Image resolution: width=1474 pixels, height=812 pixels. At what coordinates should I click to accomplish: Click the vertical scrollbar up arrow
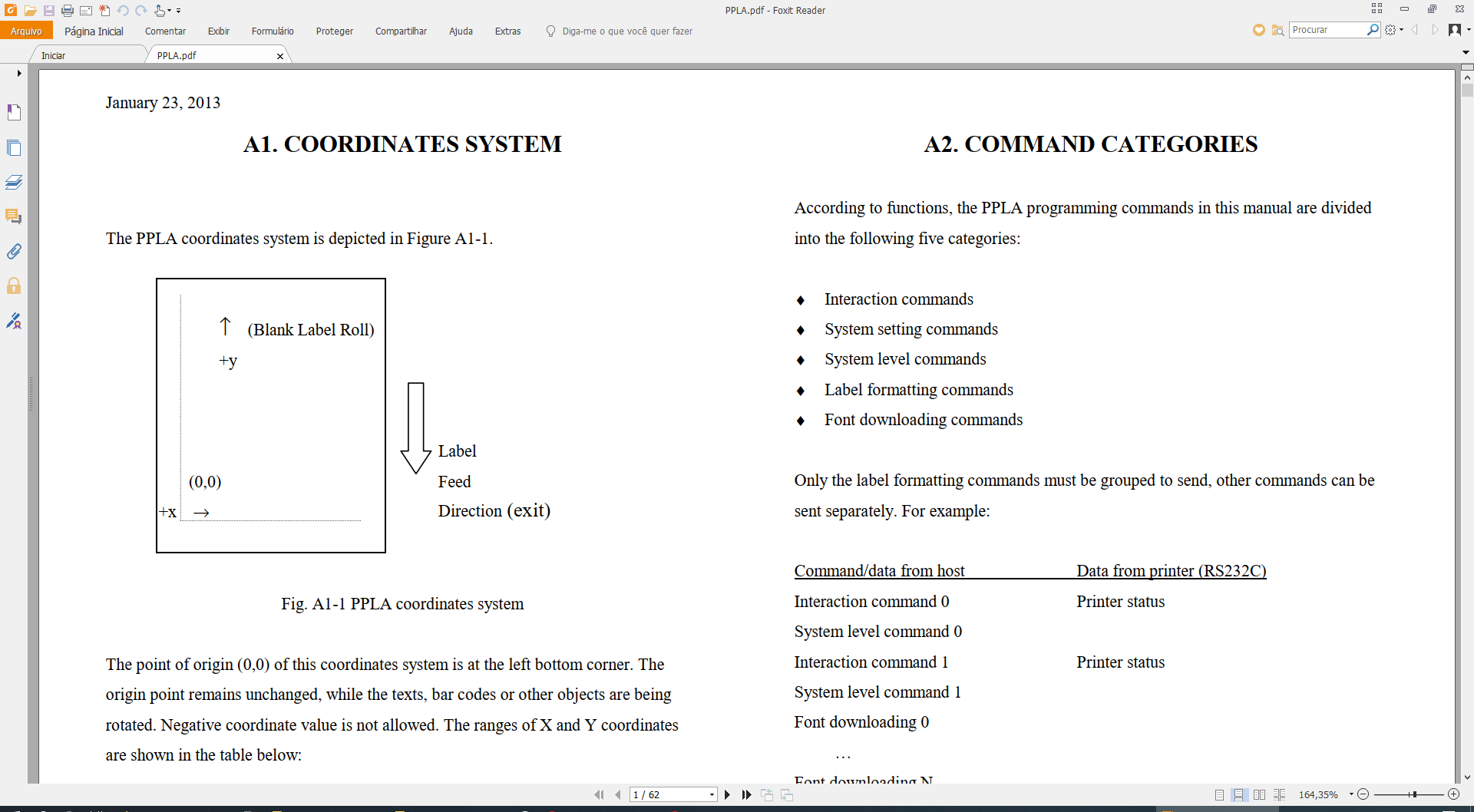coord(1467,78)
